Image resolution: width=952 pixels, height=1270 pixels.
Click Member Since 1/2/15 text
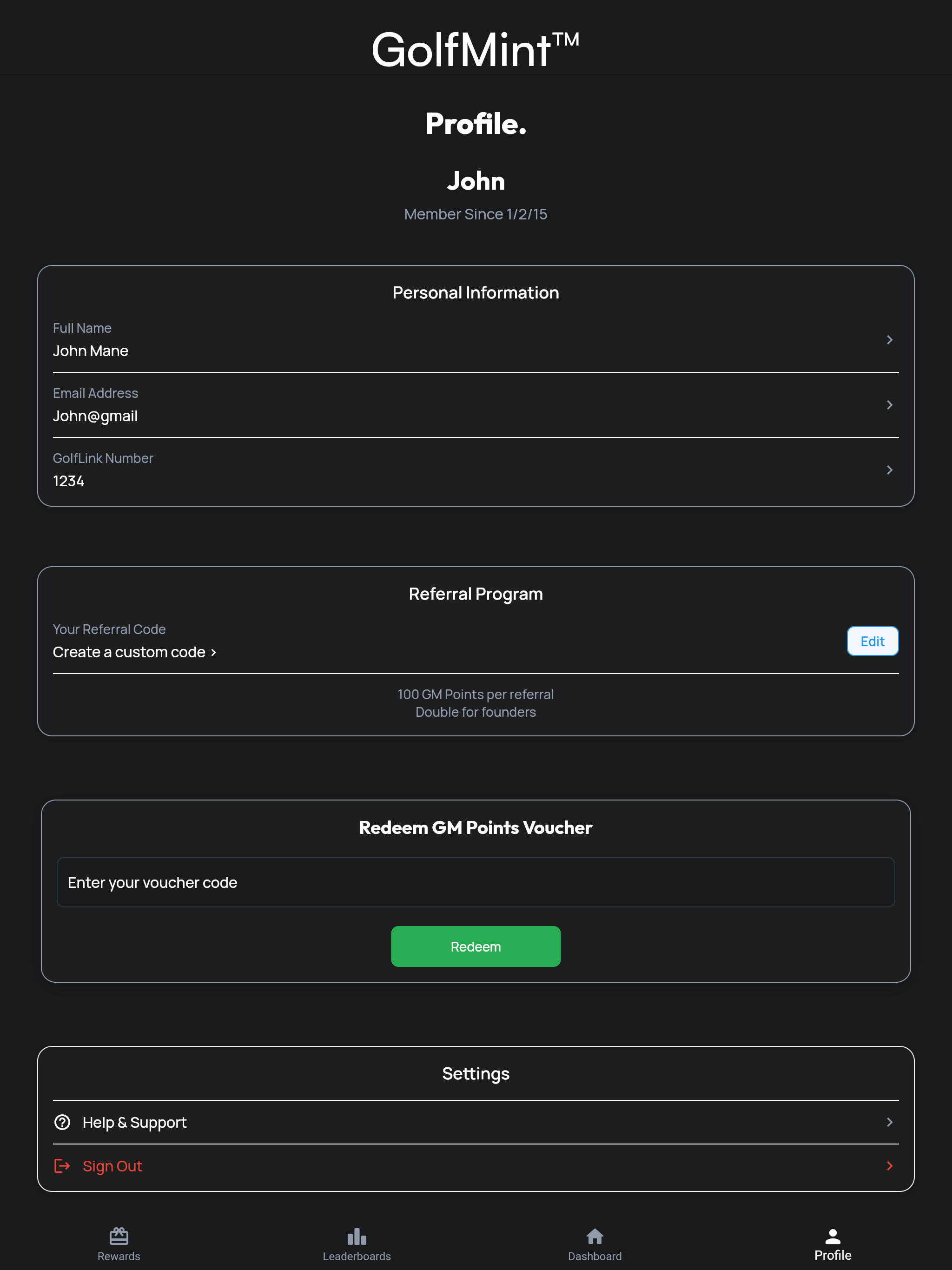tap(476, 214)
